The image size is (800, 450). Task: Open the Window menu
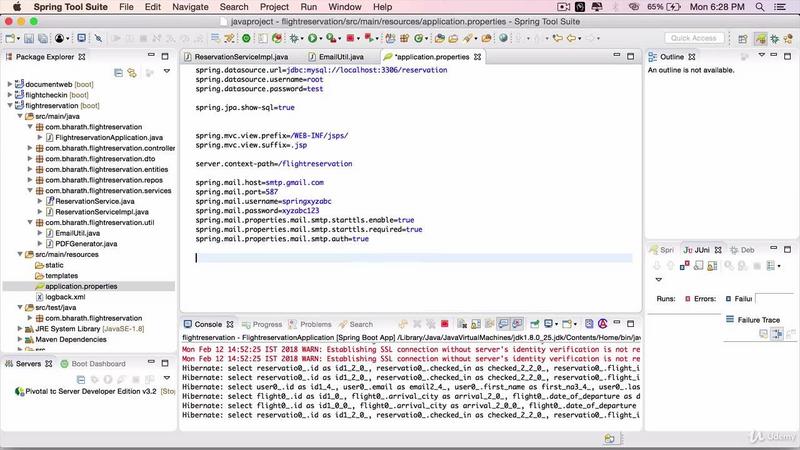tap(344, 7)
